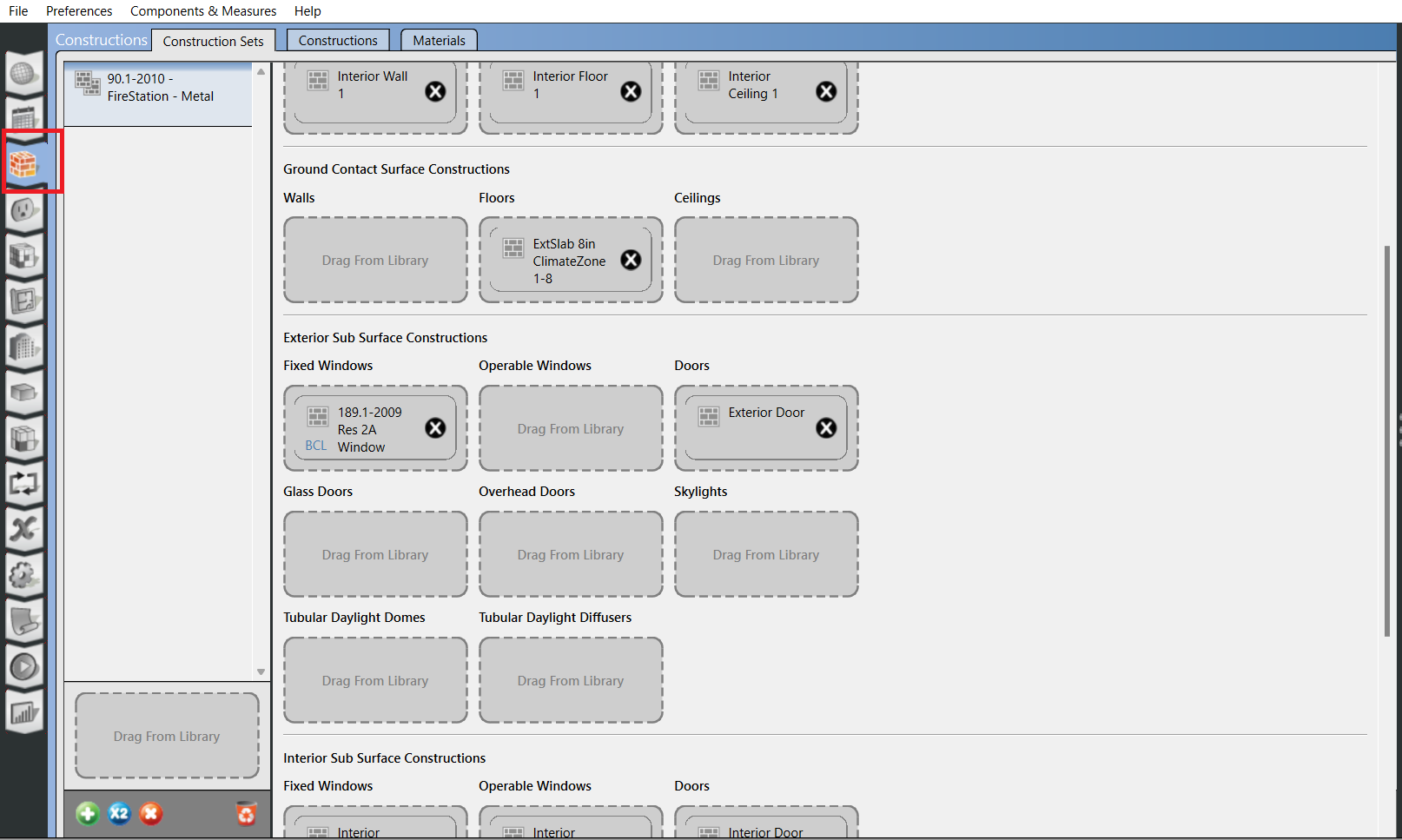Click the main panel vertical scrollbar
Screen dimensions: 1402x840
coord(1387,441)
